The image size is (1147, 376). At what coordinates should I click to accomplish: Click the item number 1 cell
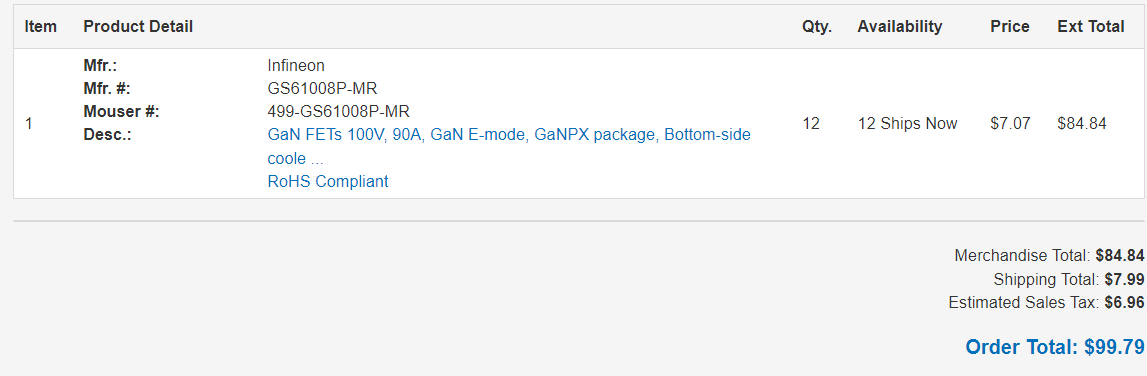pyautogui.click(x=29, y=124)
